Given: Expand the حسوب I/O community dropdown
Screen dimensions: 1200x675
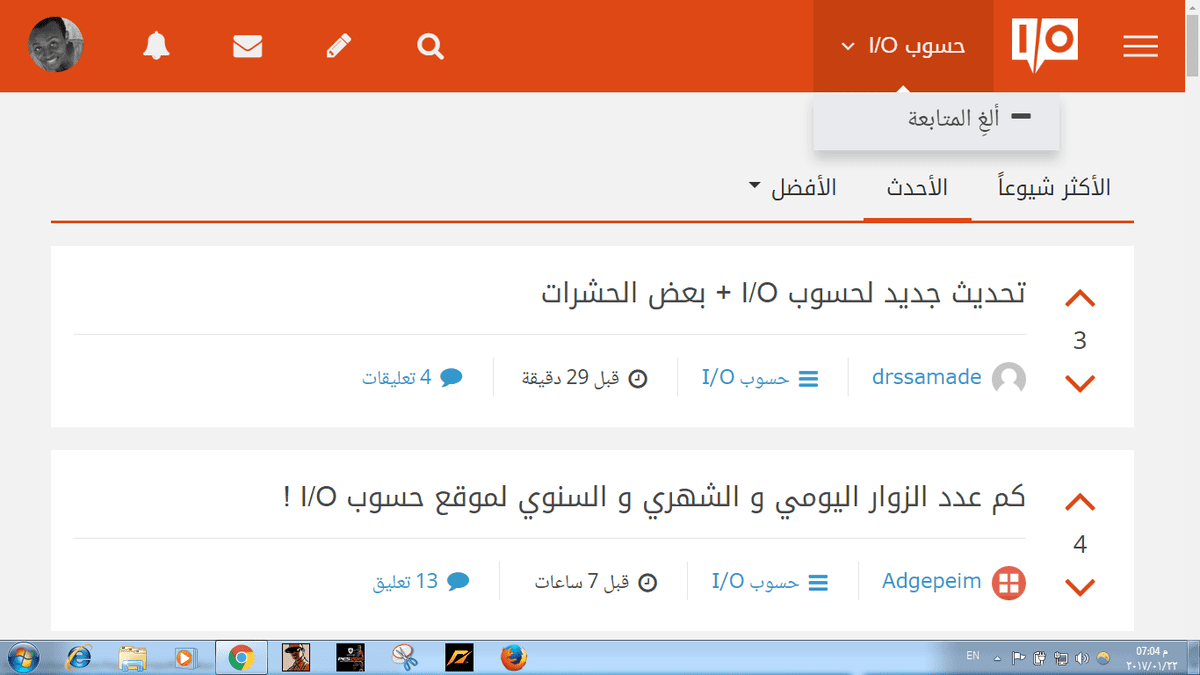Looking at the screenshot, I should click(903, 46).
